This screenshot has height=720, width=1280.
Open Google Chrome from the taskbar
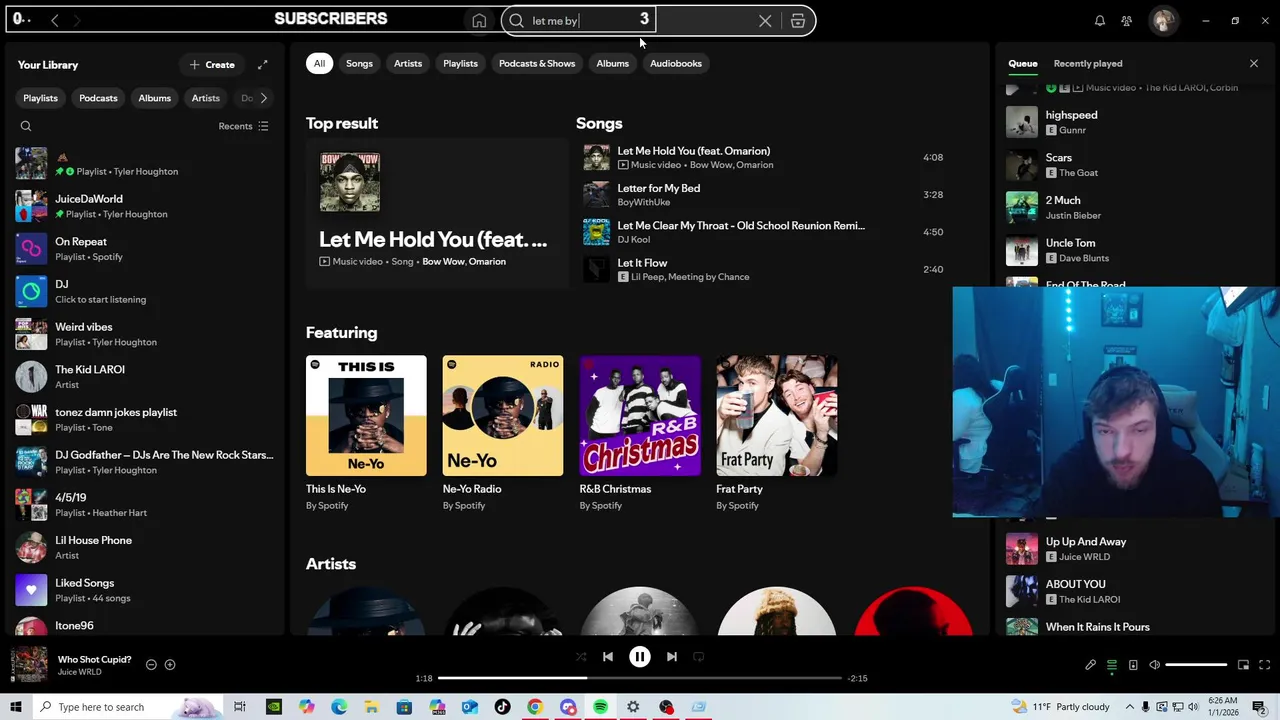(x=535, y=707)
